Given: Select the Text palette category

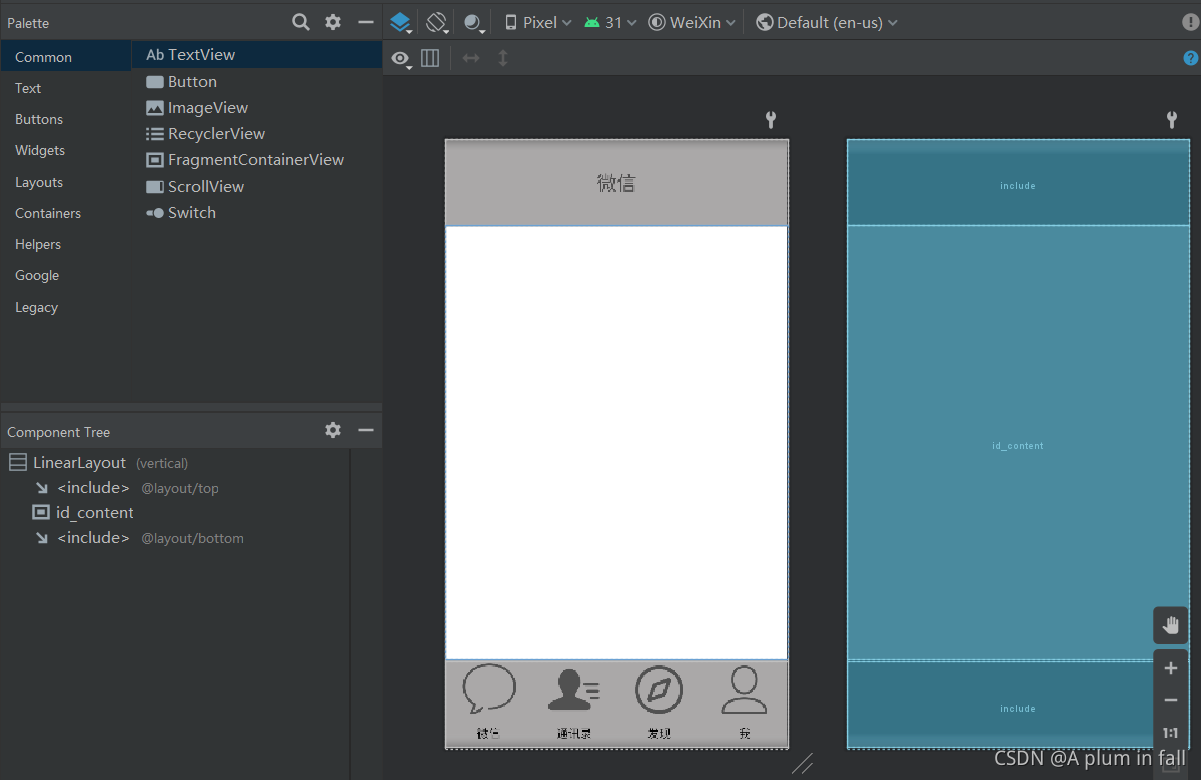Looking at the screenshot, I should coord(66,88).
